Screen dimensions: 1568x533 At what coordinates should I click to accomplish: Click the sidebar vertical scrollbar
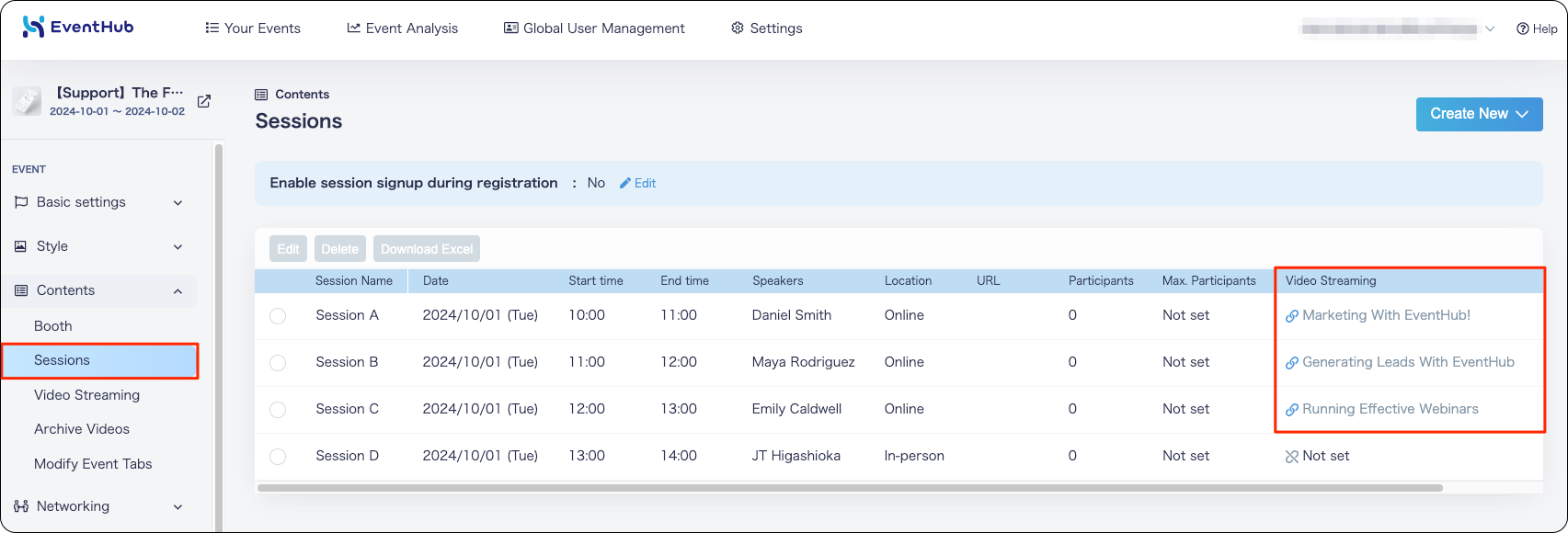(x=219, y=337)
